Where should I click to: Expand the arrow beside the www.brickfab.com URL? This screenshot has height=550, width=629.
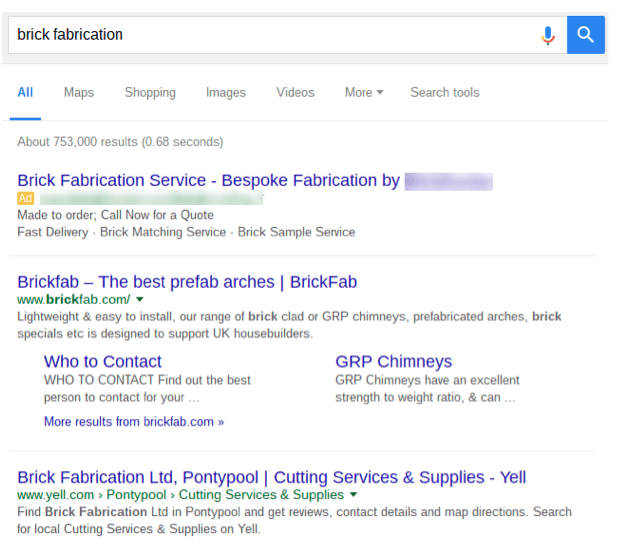[x=140, y=300]
